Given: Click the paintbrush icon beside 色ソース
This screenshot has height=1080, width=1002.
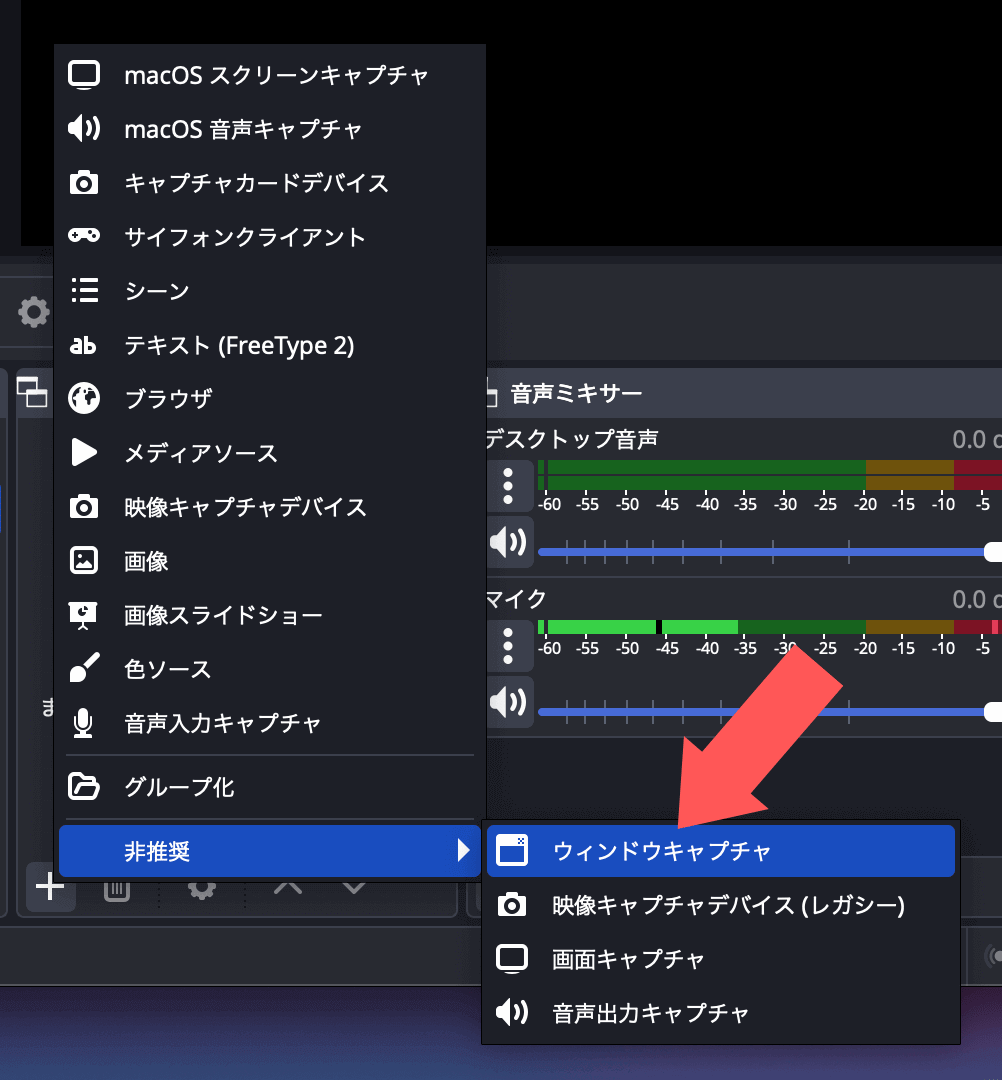Looking at the screenshot, I should (x=84, y=668).
